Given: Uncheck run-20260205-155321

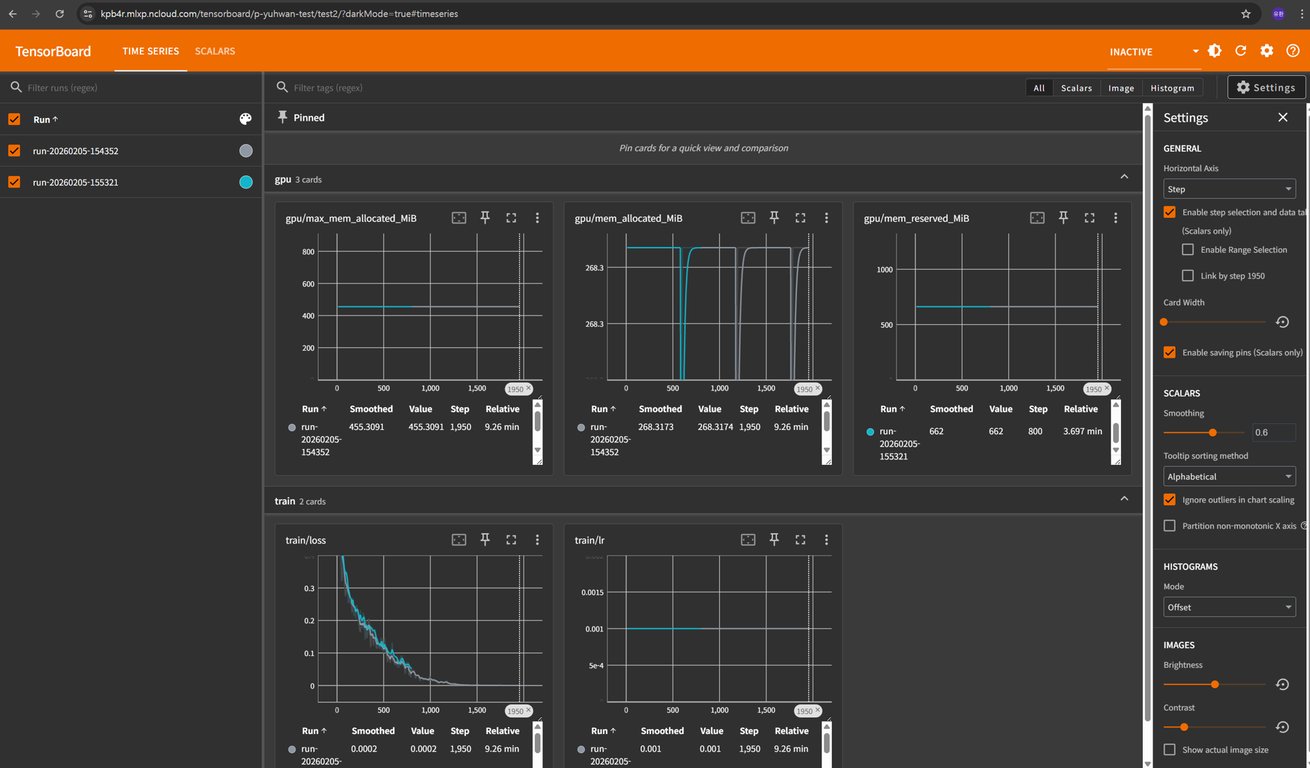Looking at the screenshot, I should pos(14,182).
